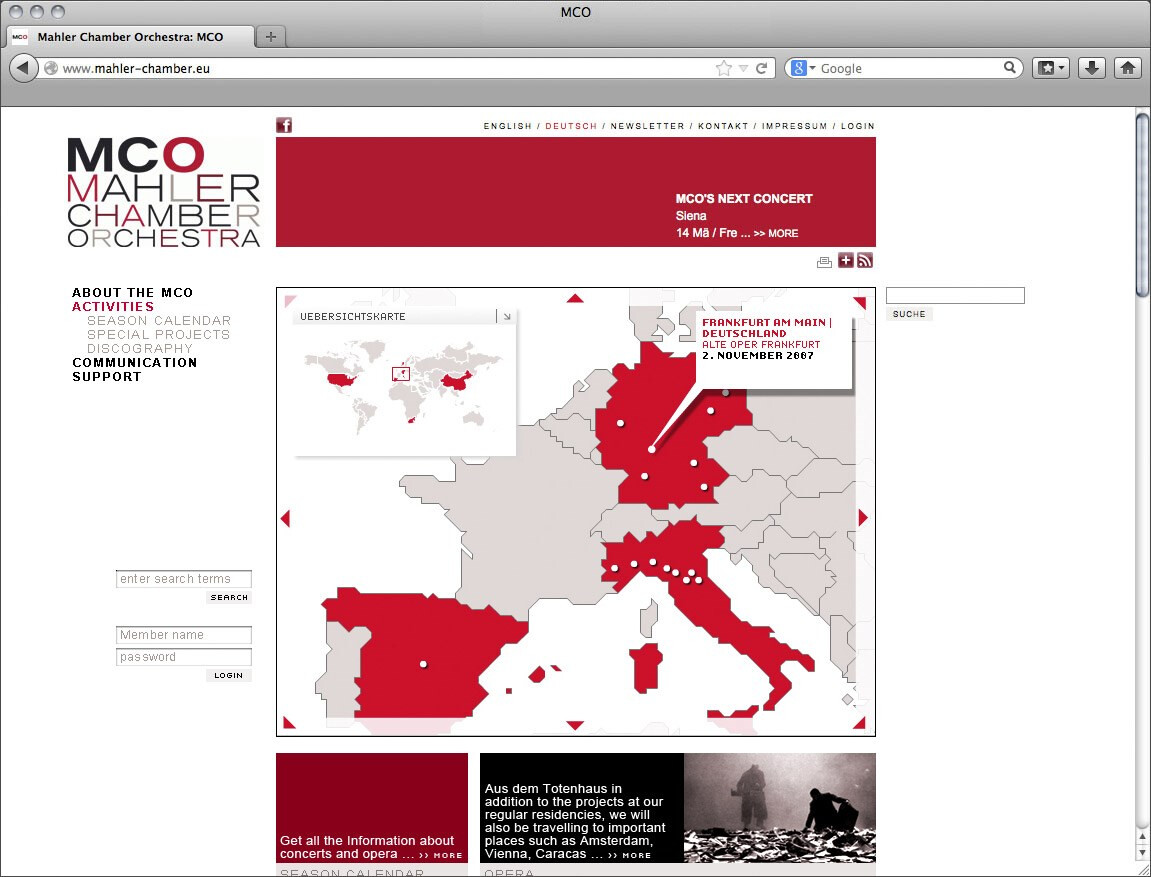Click the printer icon below the banner
1151x877 pixels.
pyautogui.click(x=824, y=262)
